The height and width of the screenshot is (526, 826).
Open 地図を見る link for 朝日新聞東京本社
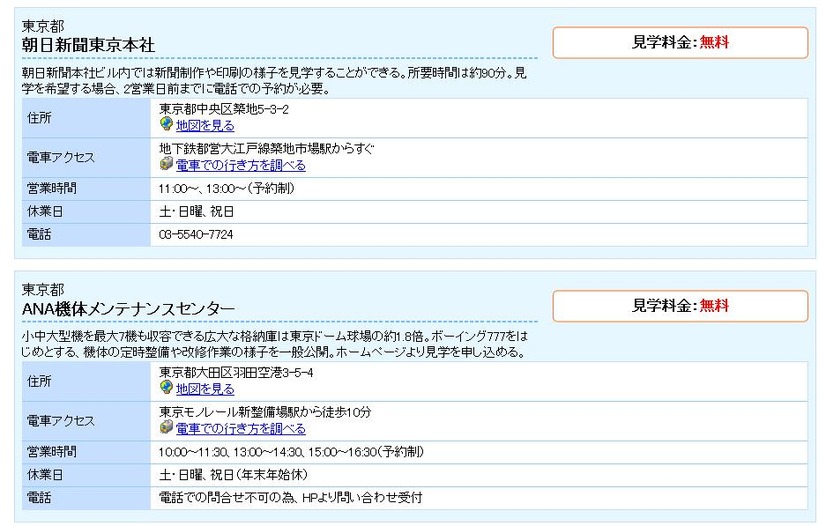[205, 125]
